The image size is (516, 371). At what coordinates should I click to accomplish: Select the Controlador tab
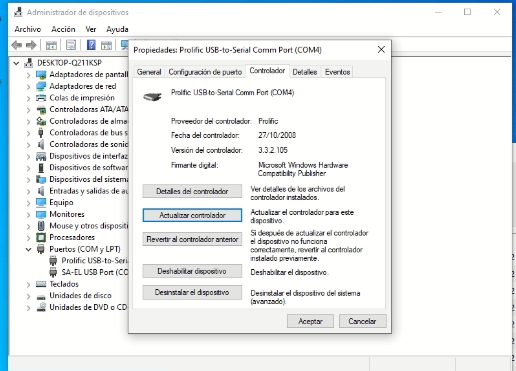point(267,71)
